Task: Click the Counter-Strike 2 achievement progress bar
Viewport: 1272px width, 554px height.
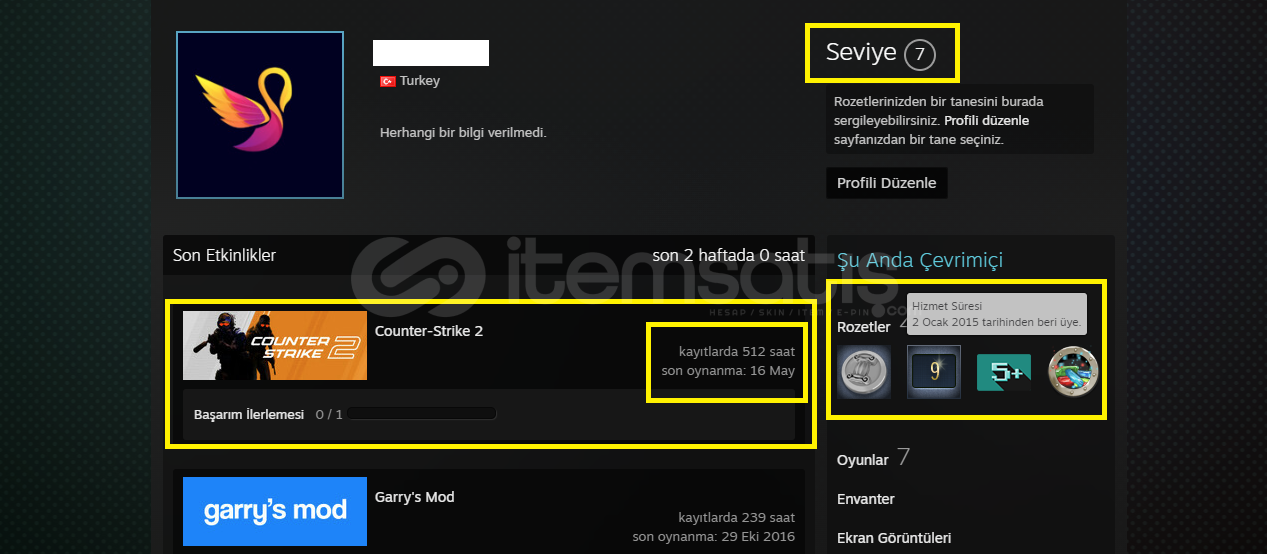Action: [x=422, y=414]
